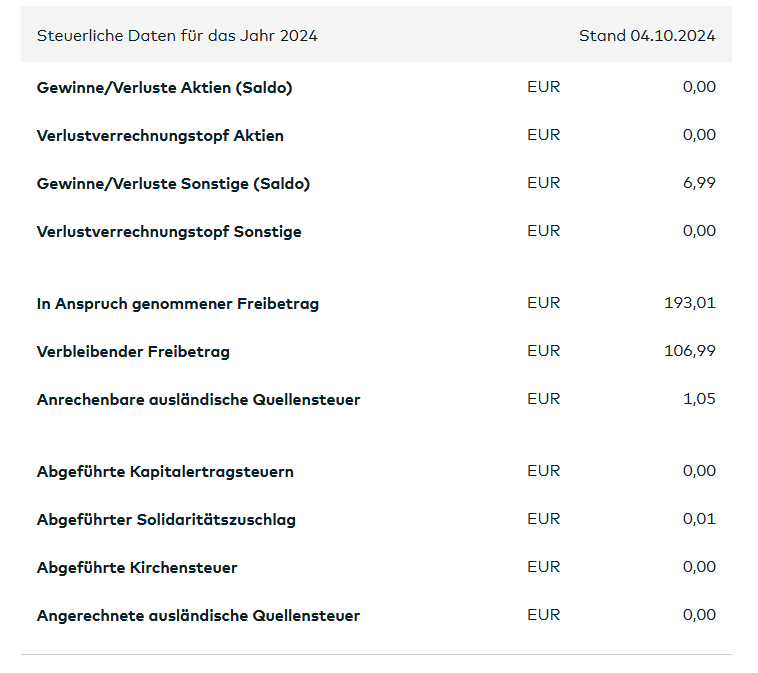Click EUR in the Anrechenbare ausländische Quellensteuer row

(543, 399)
